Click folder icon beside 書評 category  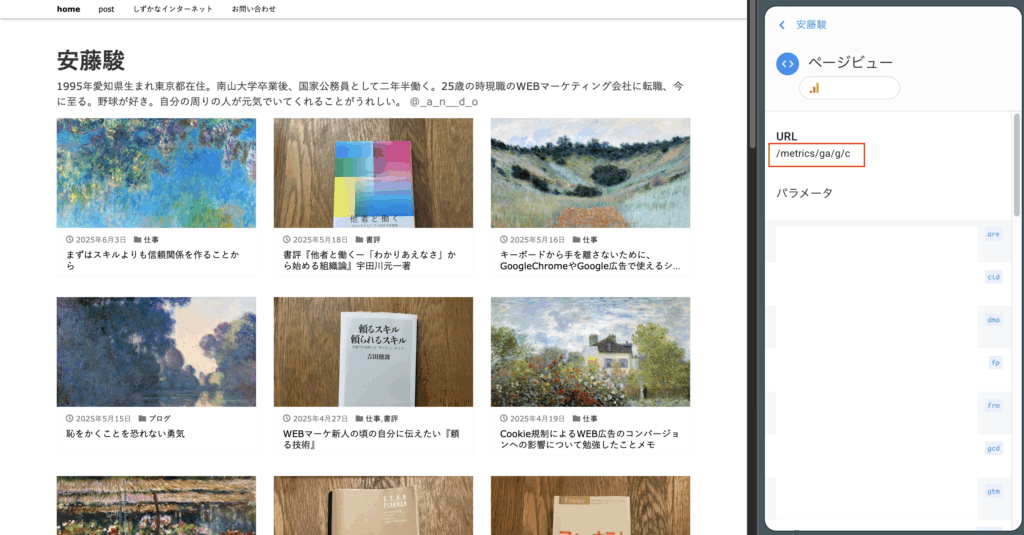[x=359, y=240]
